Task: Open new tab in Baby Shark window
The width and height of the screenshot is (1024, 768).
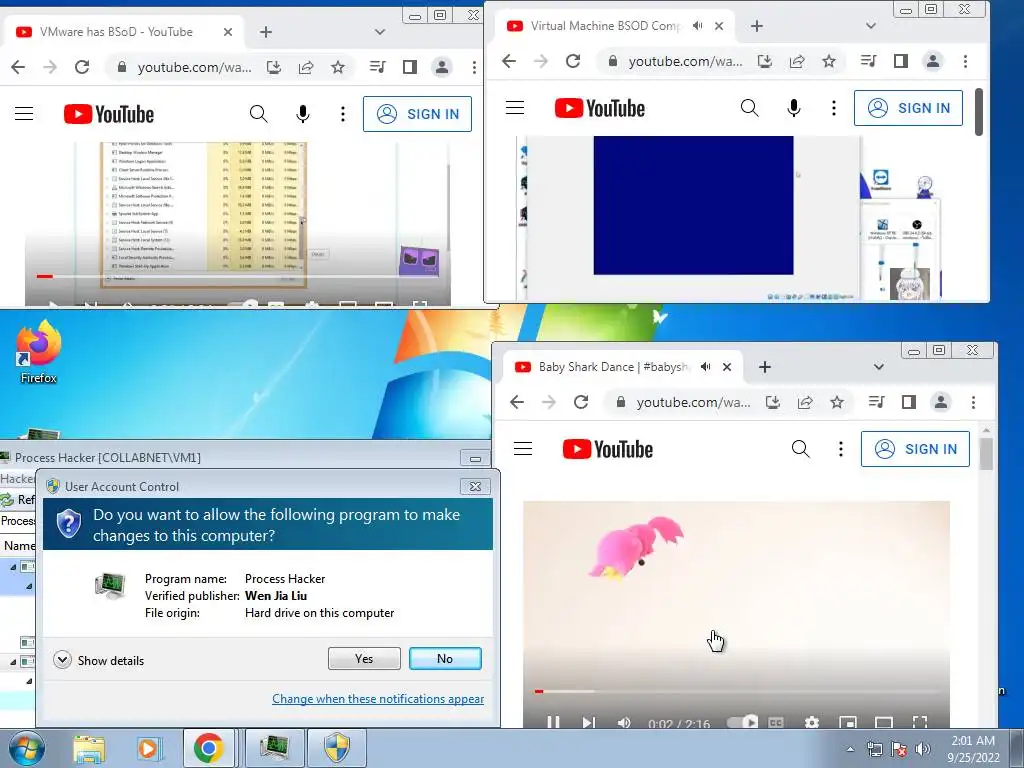Action: pos(764,367)
